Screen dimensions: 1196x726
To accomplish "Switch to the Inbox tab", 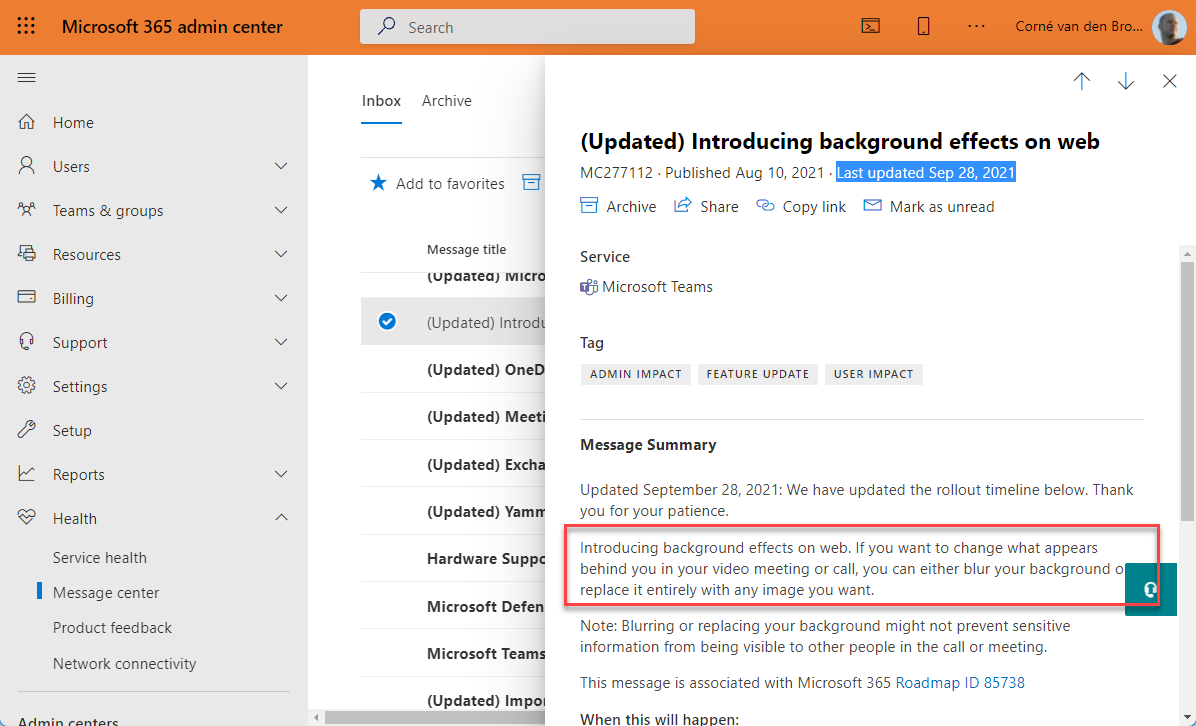I will [x=381, y=101].
